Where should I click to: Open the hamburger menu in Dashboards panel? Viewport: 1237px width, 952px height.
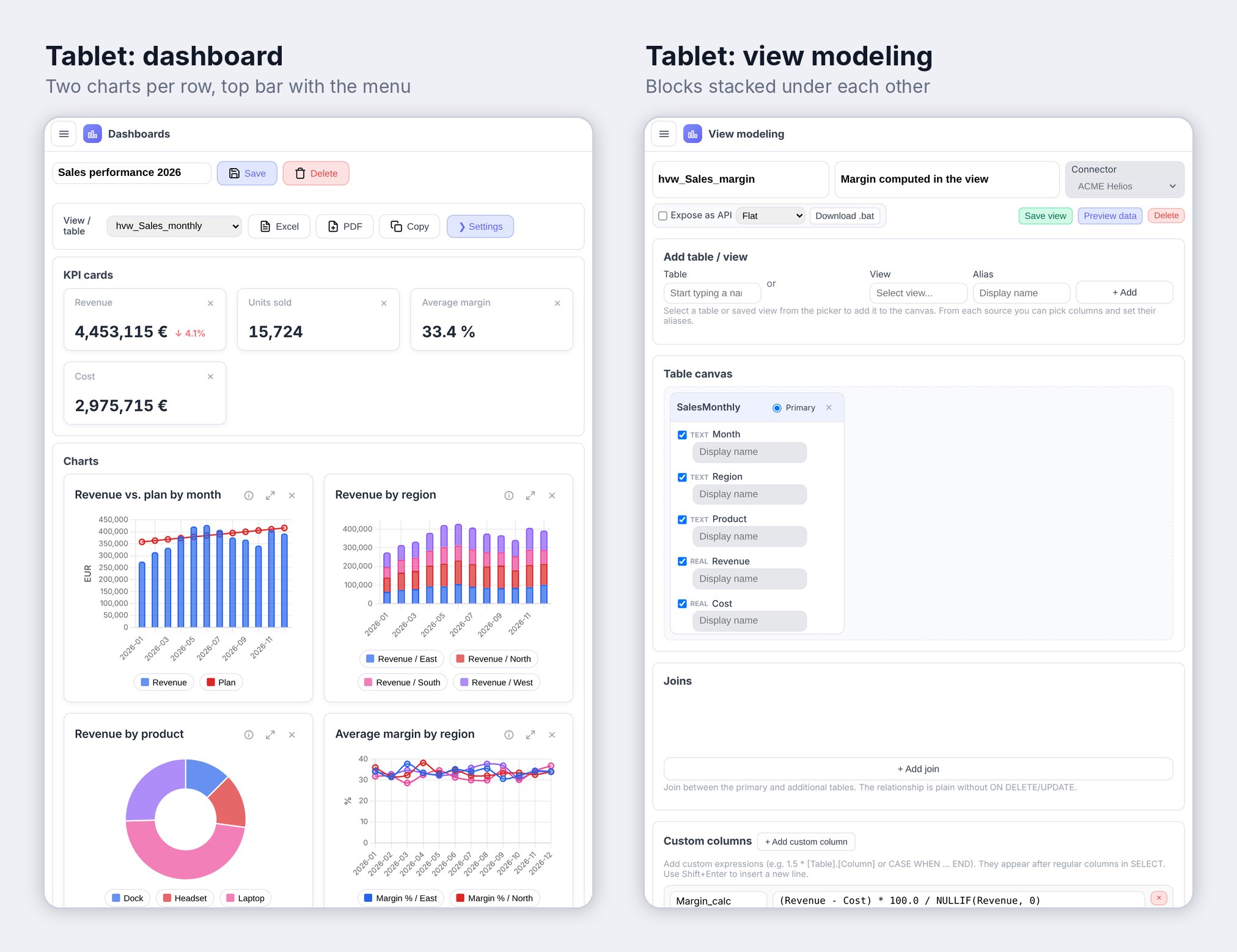[64, 134]
